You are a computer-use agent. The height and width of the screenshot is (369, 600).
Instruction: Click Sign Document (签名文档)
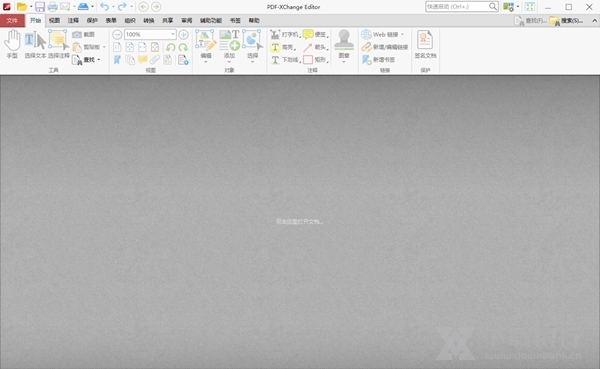click(425, 44)
